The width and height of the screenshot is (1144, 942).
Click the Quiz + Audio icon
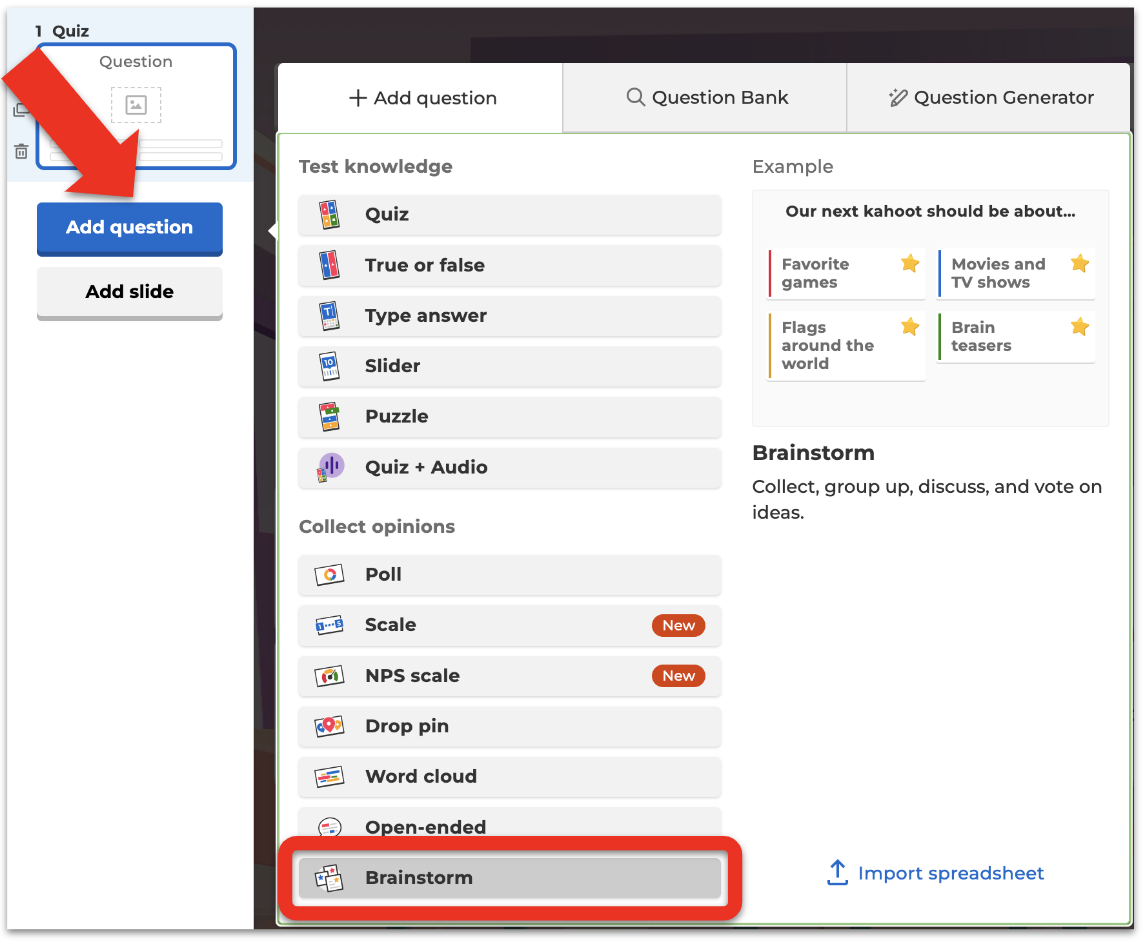pos(330,467)
